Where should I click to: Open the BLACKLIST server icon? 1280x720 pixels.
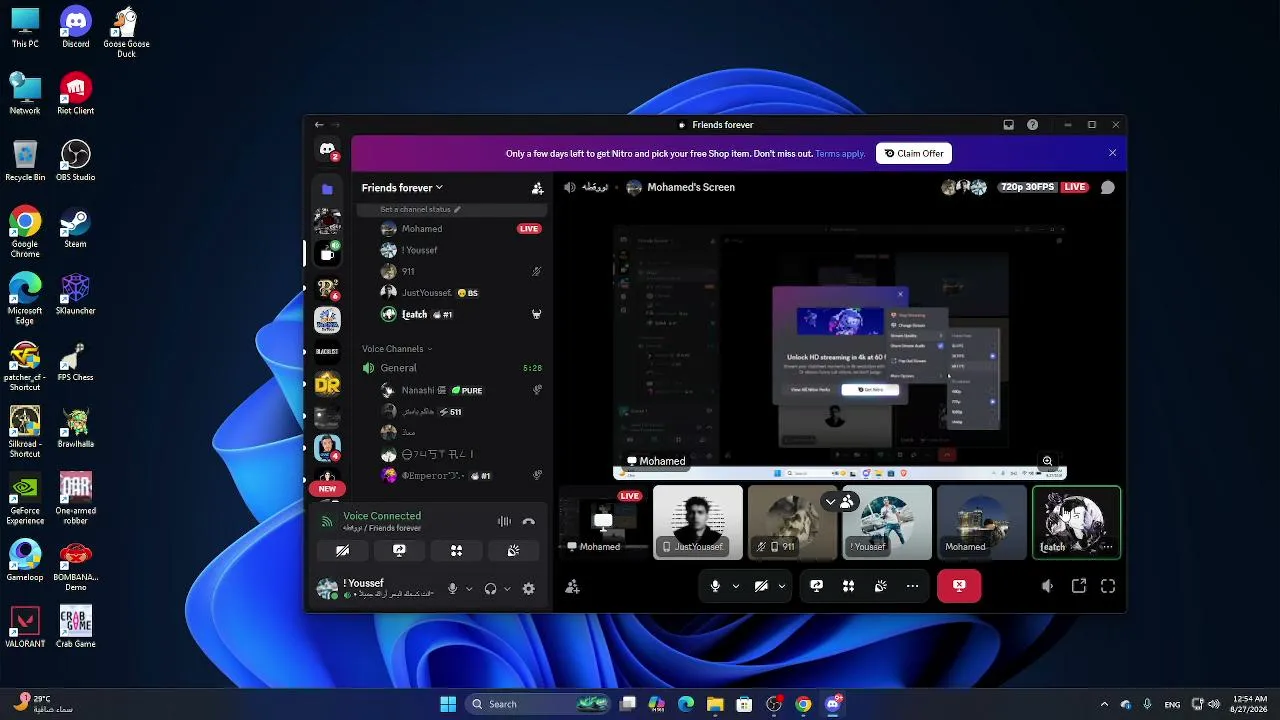click(327, 351)
